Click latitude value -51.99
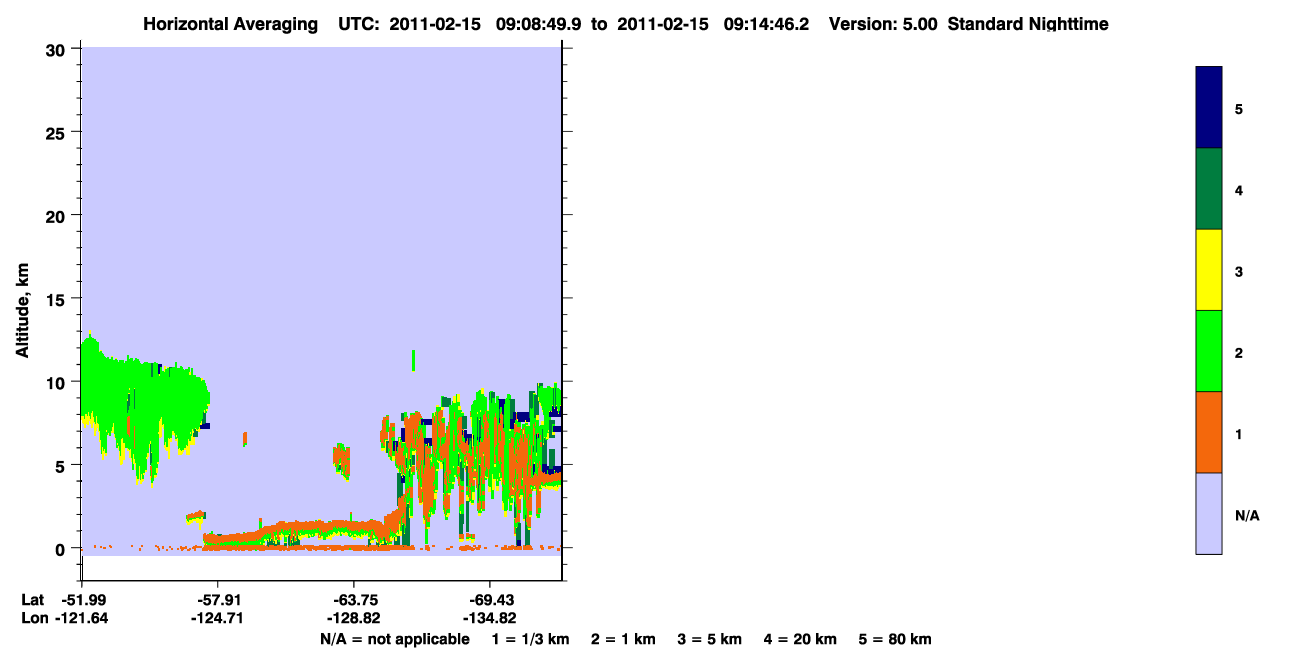Screen dimensions: 1300x667 [x=84, y=600]
